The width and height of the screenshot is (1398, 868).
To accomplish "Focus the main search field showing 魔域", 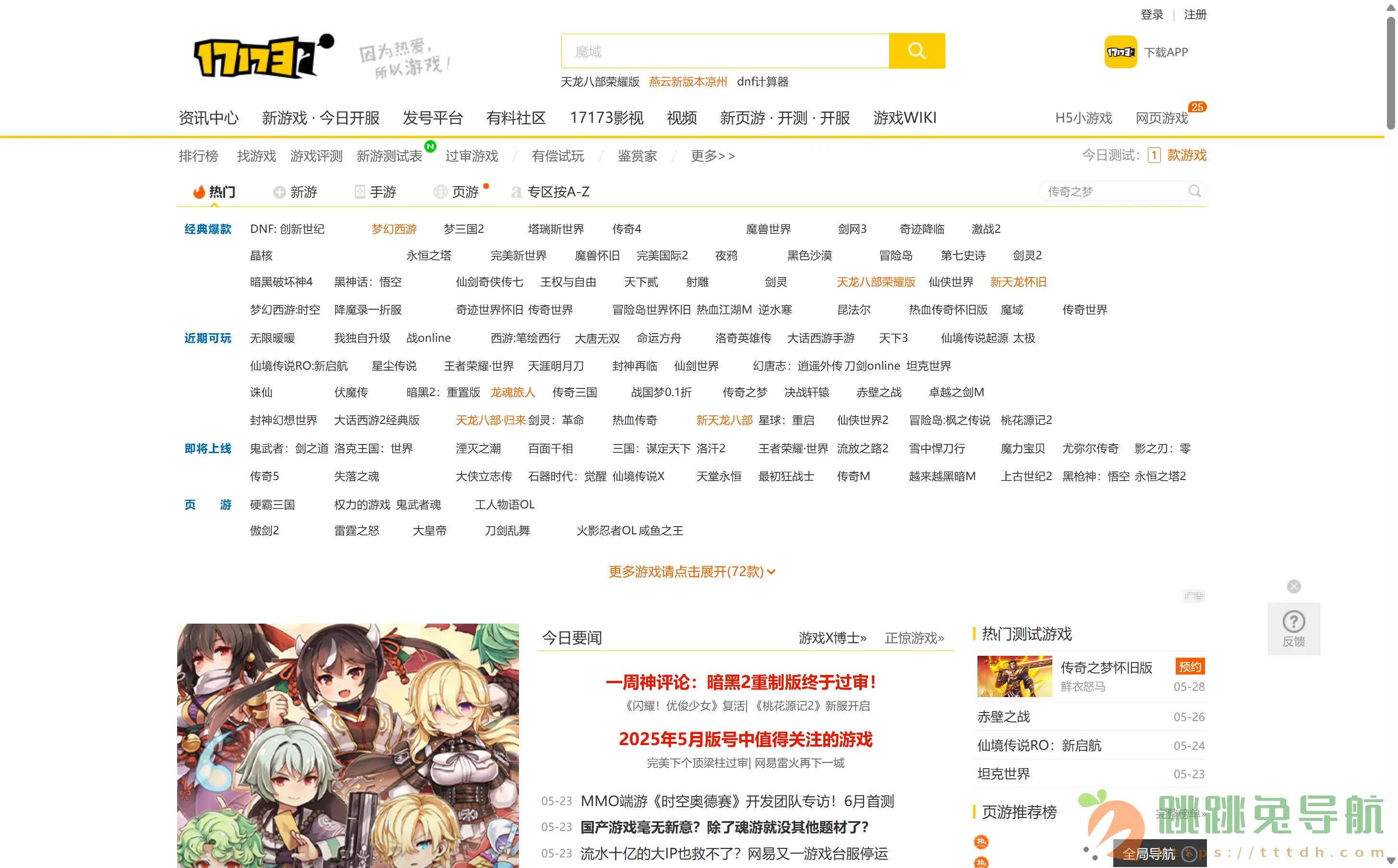I will coord(725,51).
